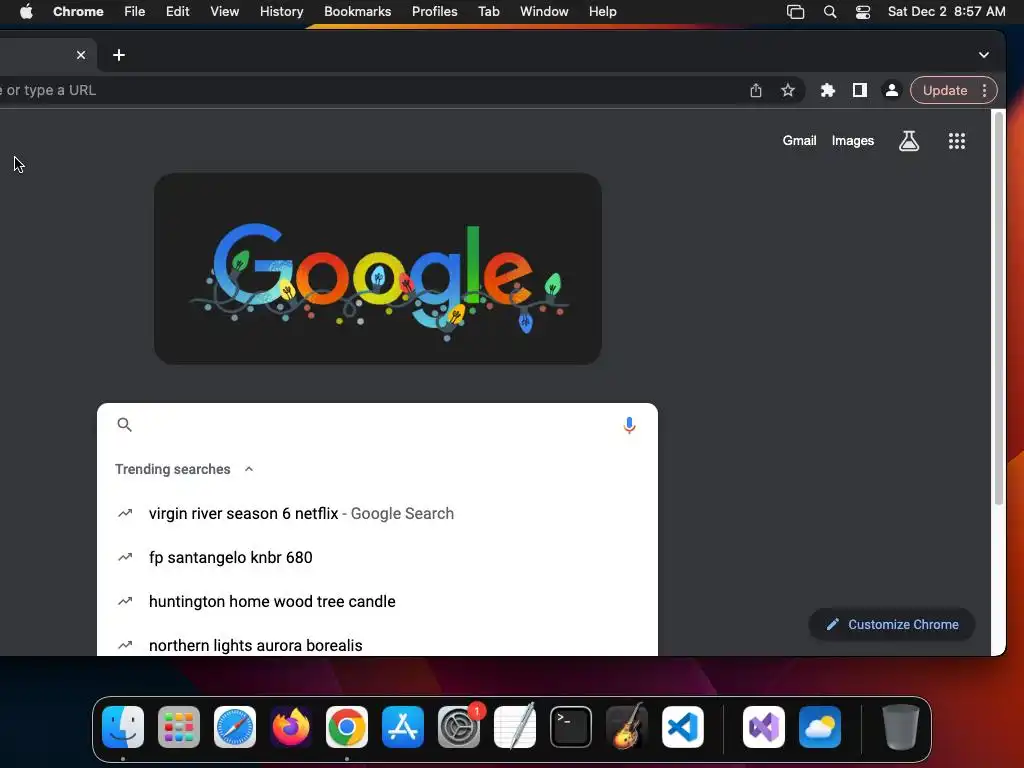The height and width of the screenshot is (768, 1024).
Task: Select 'virgin river season 6 netflix' suggestion
Action: pos(377,513)
